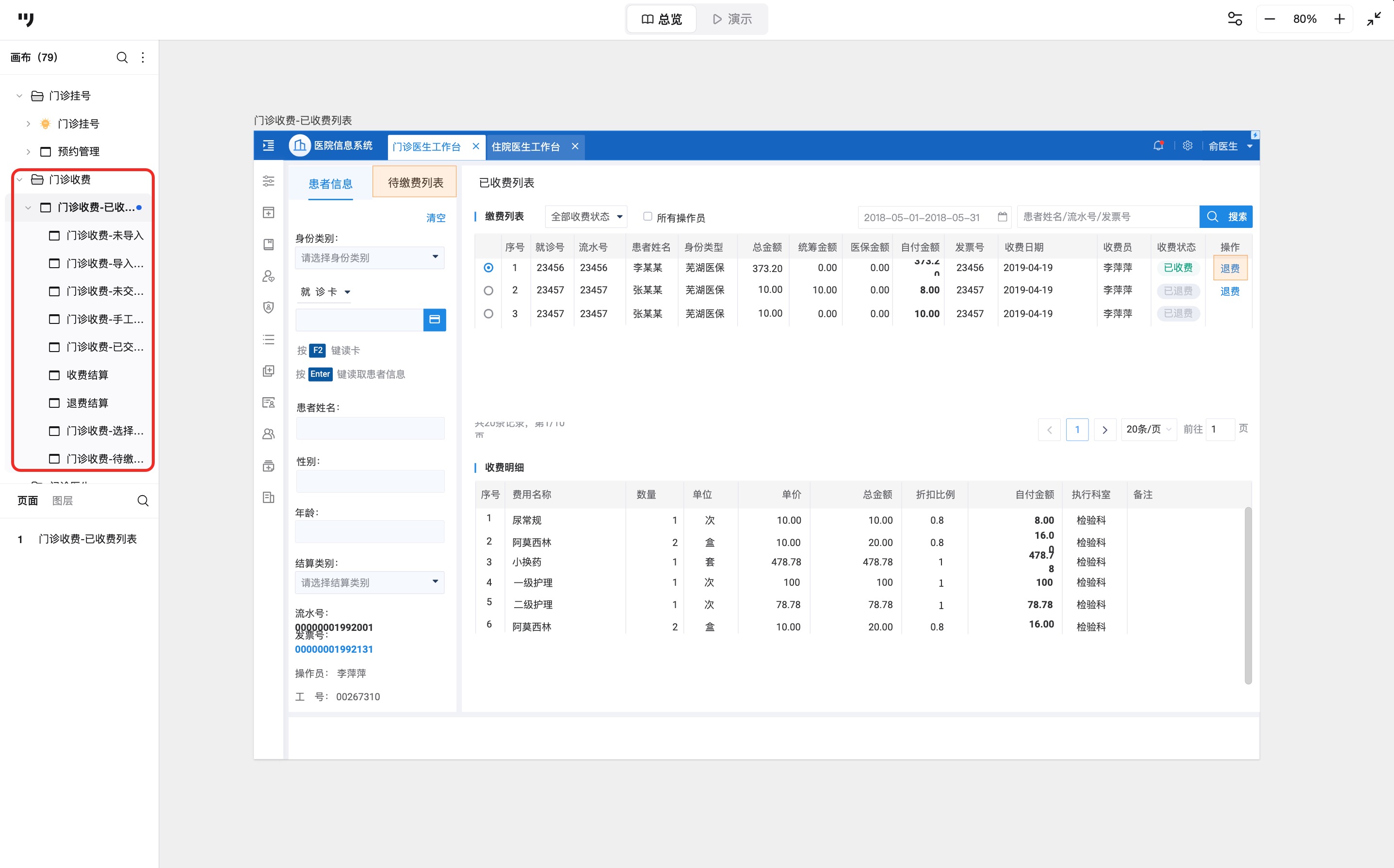Click the 搜索 button
The image size is (1394, 868).
tap(1226, 217)
